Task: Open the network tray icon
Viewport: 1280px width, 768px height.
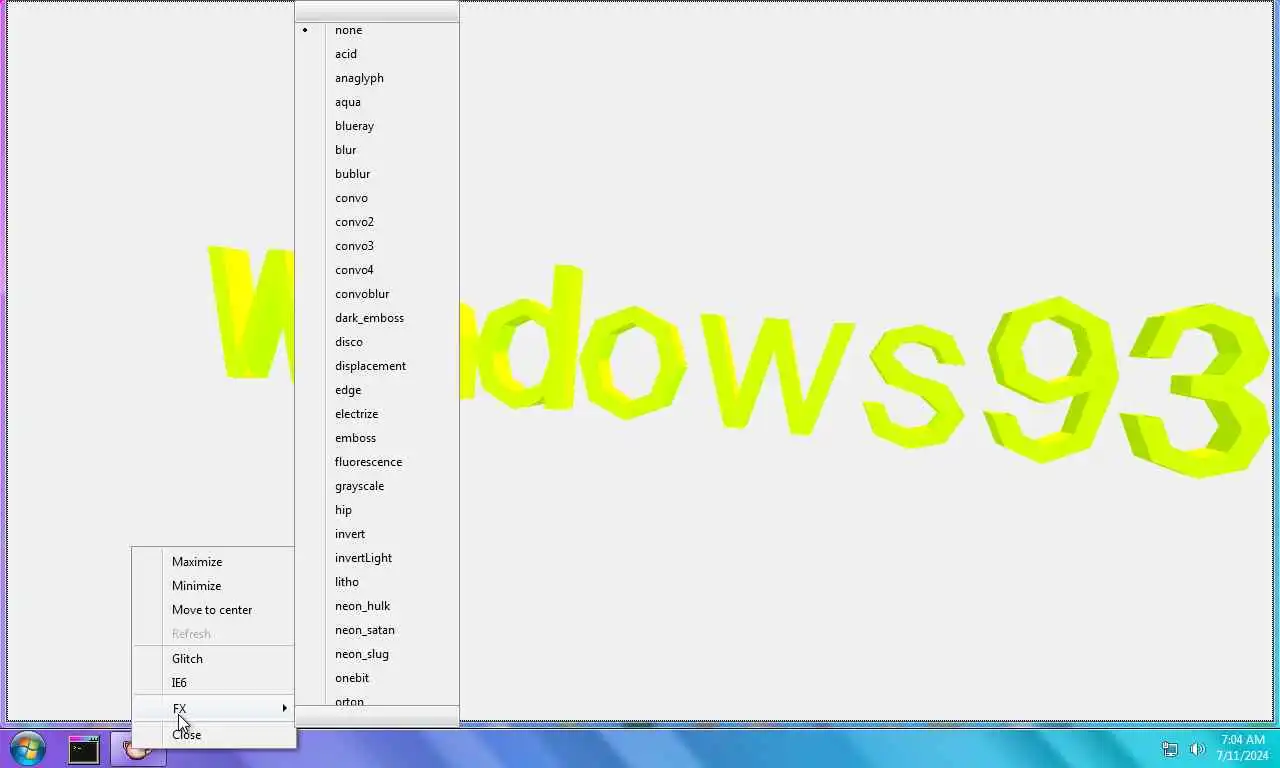Action: (x=1170, y=749)
